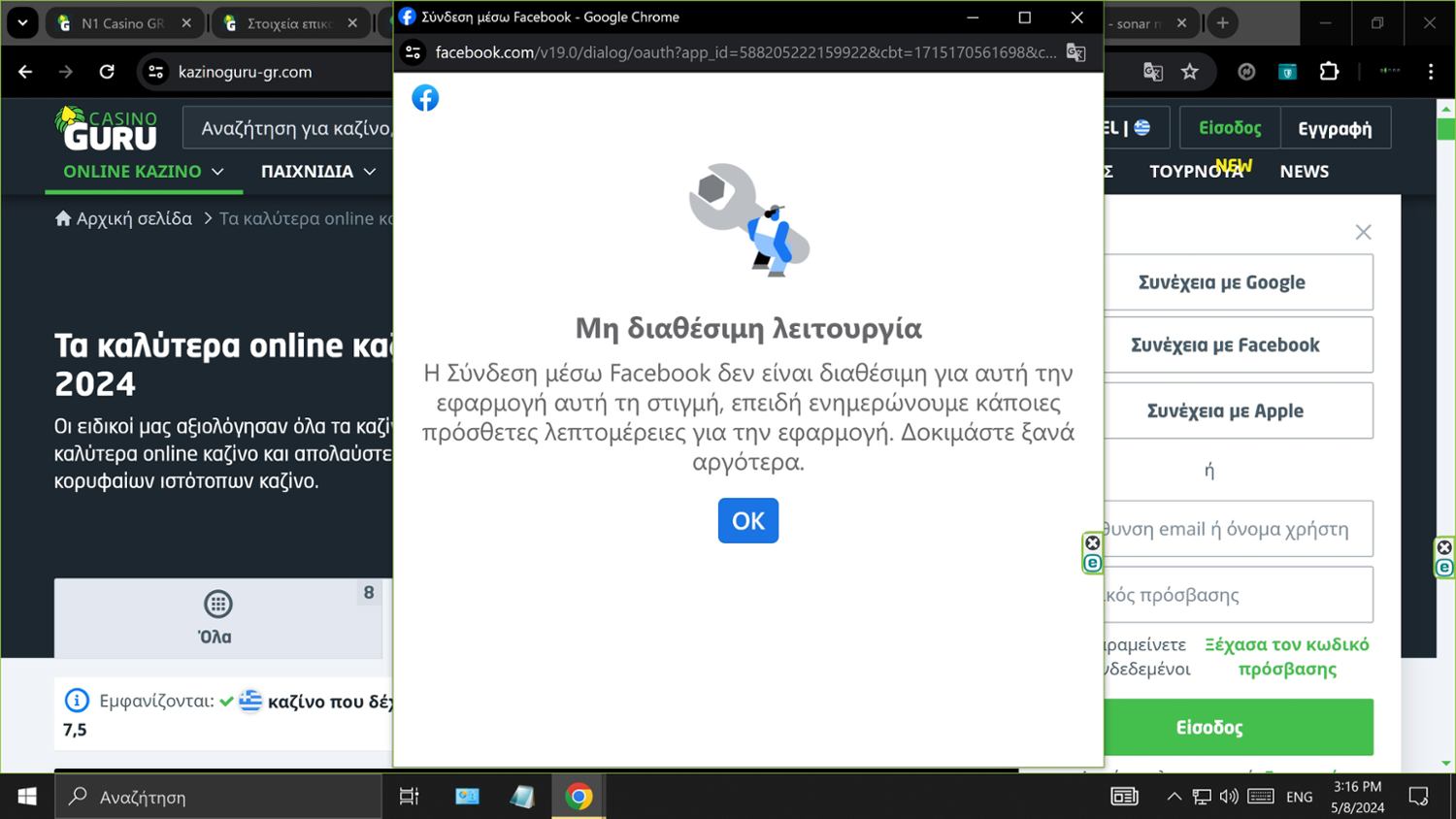1456x819 pixels.
Task: Open Task View on the taskbar
Action: 410,797
